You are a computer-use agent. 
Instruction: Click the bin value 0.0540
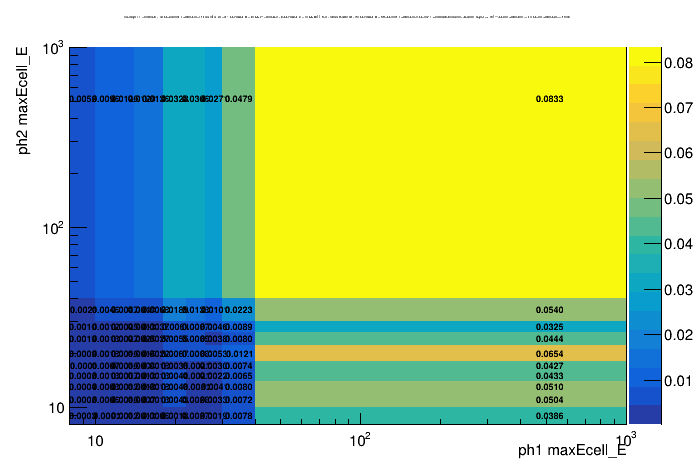click(x=549, y=310)
